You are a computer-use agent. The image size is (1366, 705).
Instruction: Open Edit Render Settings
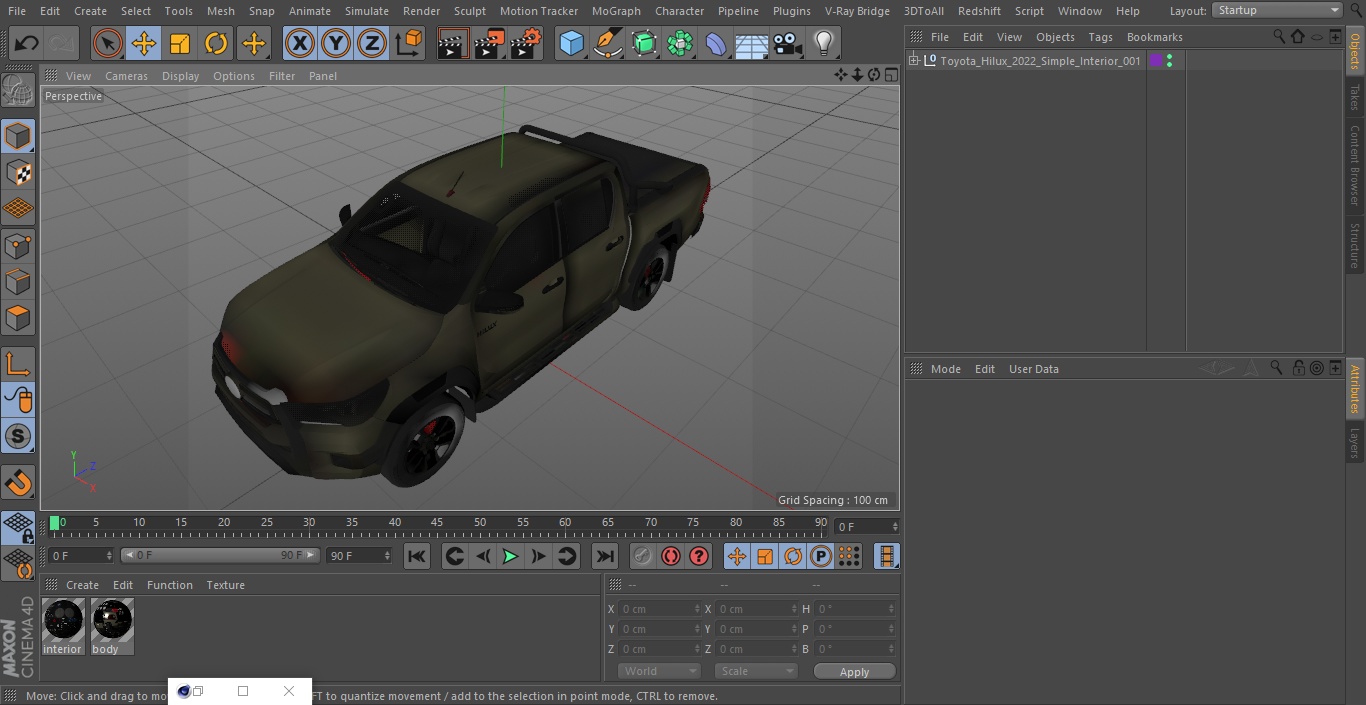click(526, 43)
